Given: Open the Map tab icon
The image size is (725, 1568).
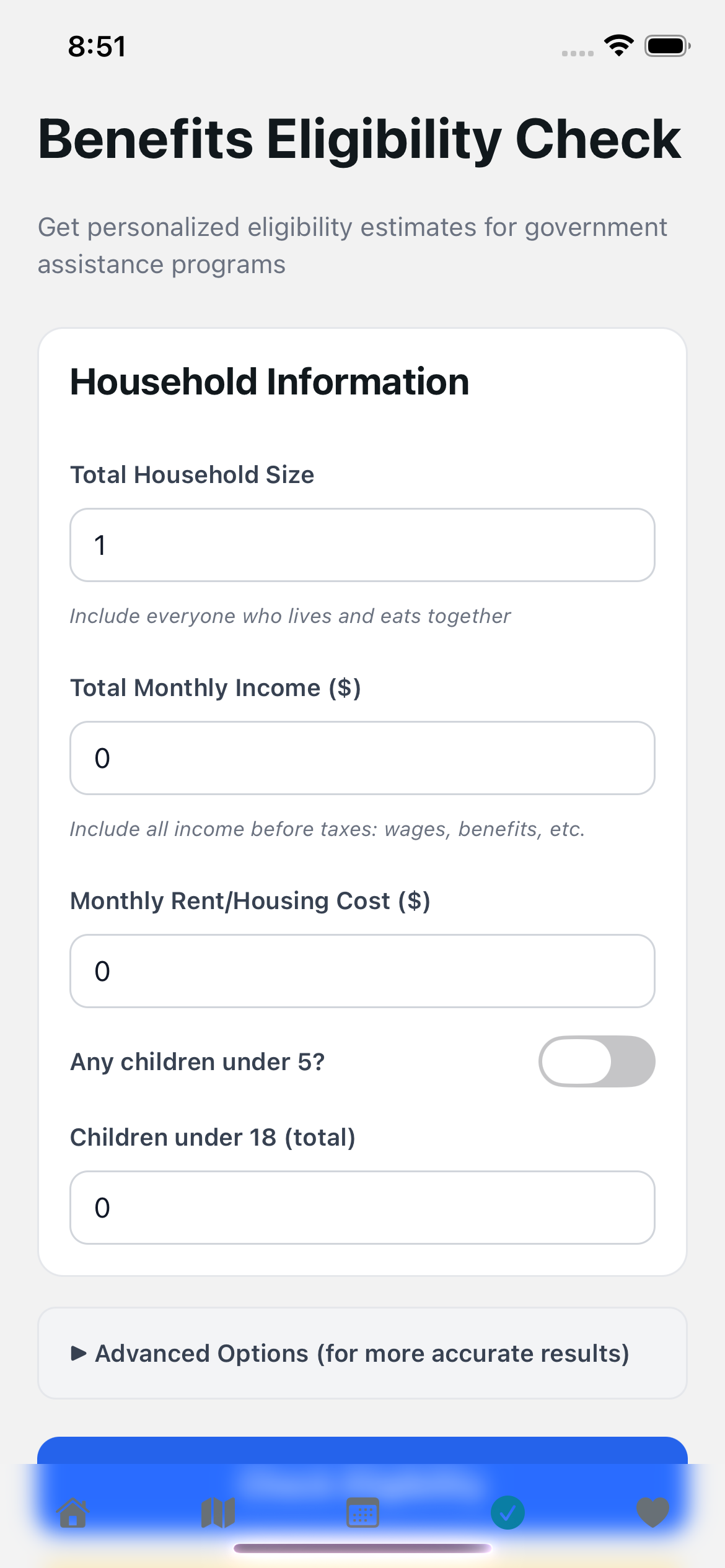Looking at the screenshot, I should (x=218, y=1513).
